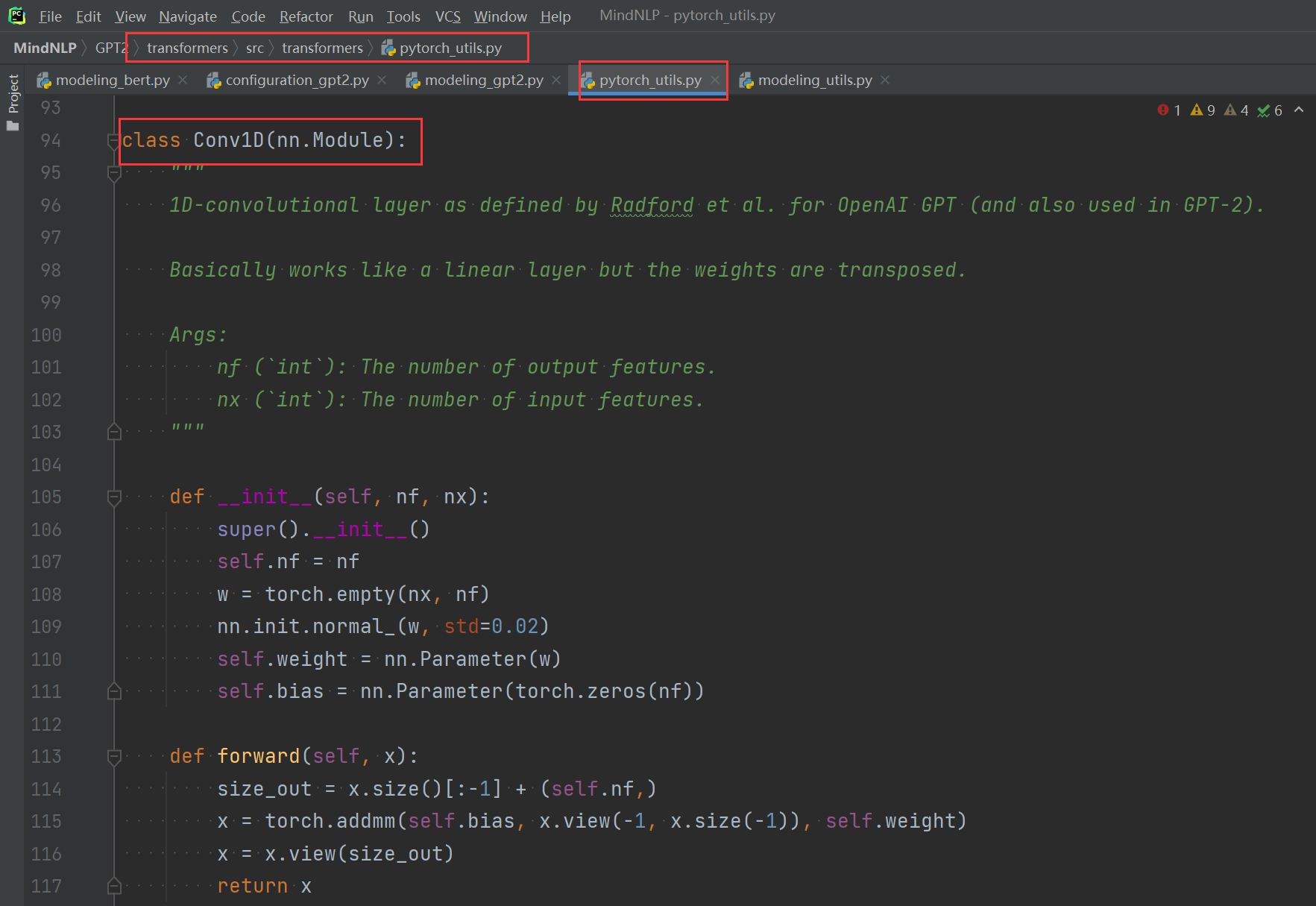Click line number 94 in gutter
1316x906 pixels.
pyautogui.click(x=51, y=140)
